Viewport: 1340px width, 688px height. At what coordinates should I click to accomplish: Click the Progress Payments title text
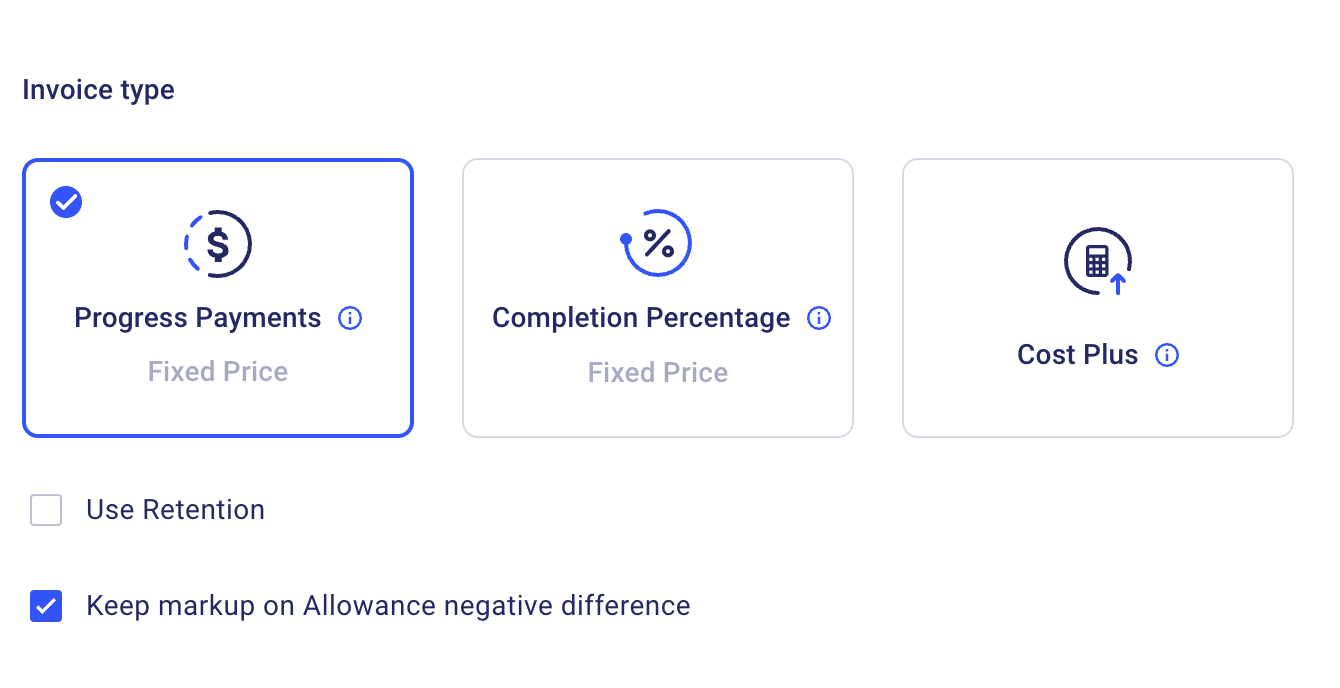(x=198, y=319)
